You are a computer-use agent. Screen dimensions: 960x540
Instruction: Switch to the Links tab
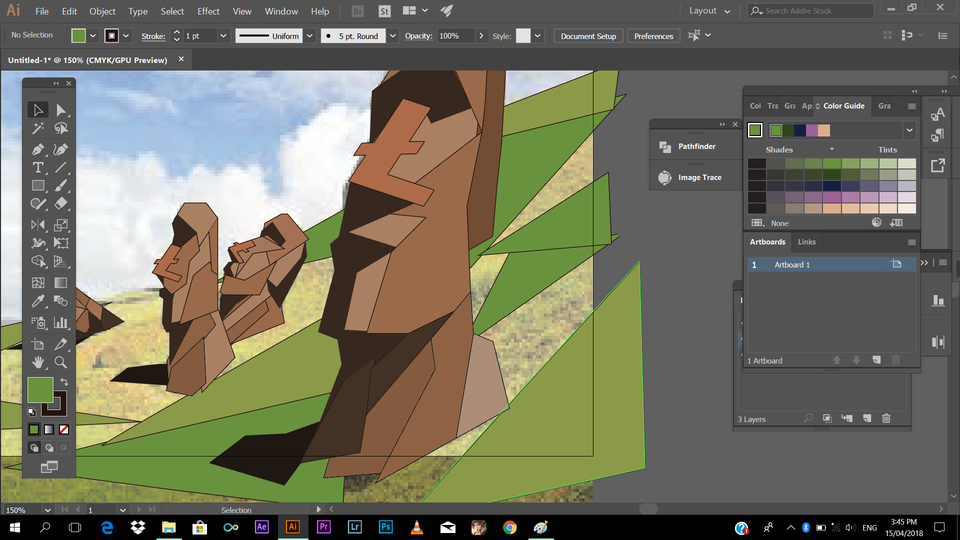pyautogui.click(x=806, y=242)
